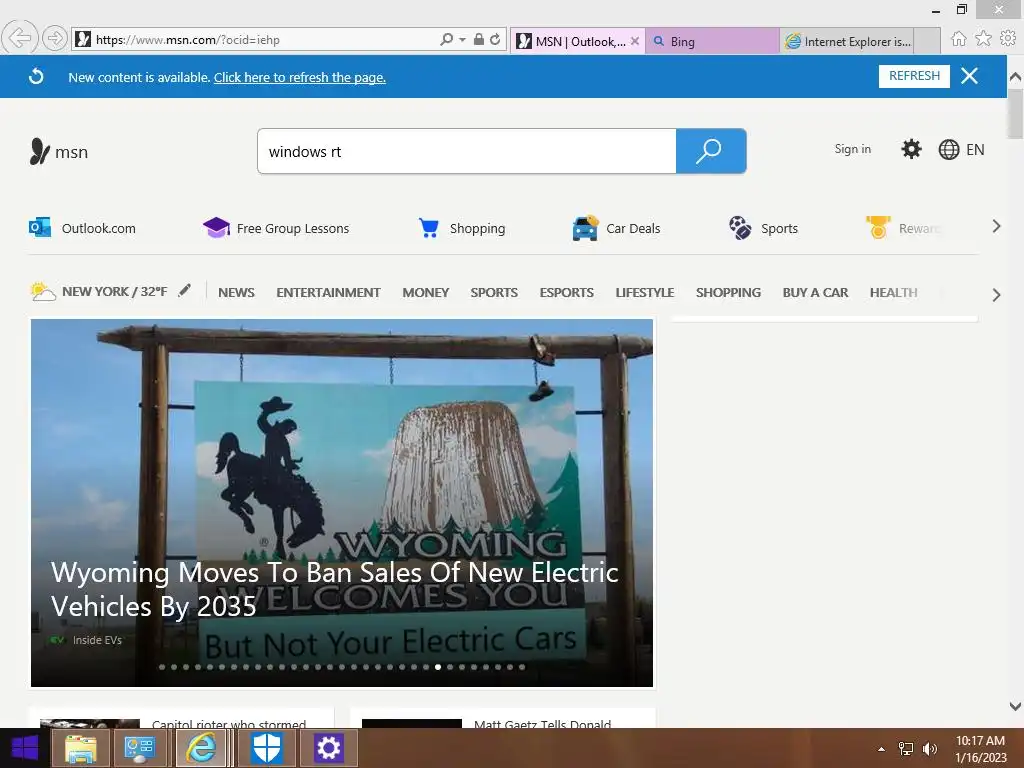Viewport: 1024px width, 768px height.
Task: Open the Rewards medal shortcut
Action: coord(903,228)
